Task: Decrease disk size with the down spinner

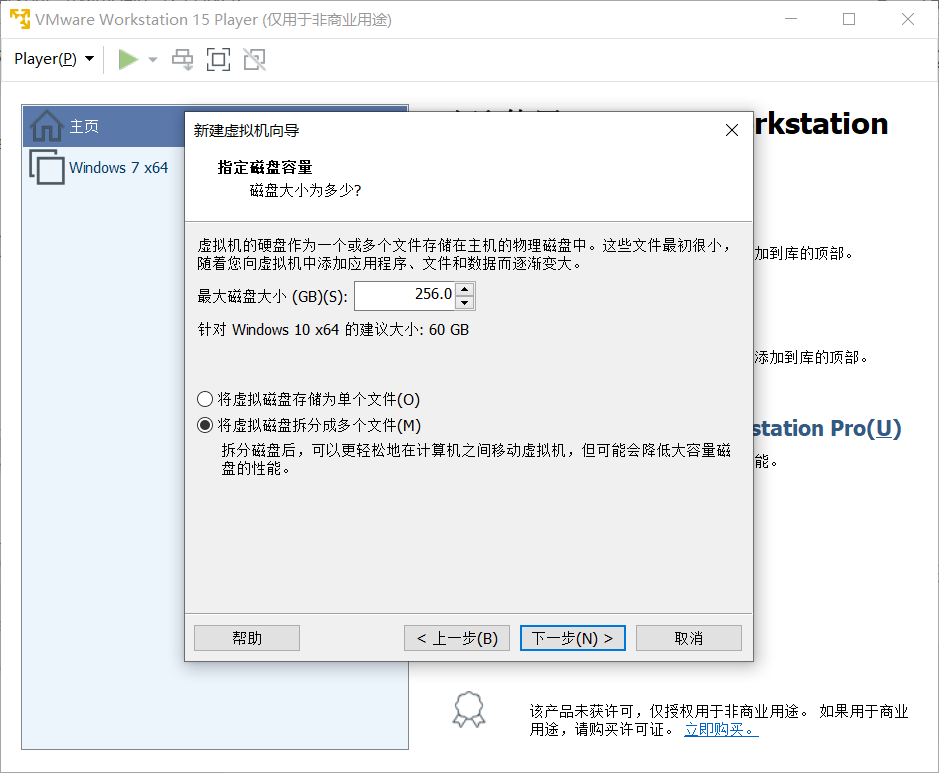Action: pyautogui.click(x=465, y=302)
